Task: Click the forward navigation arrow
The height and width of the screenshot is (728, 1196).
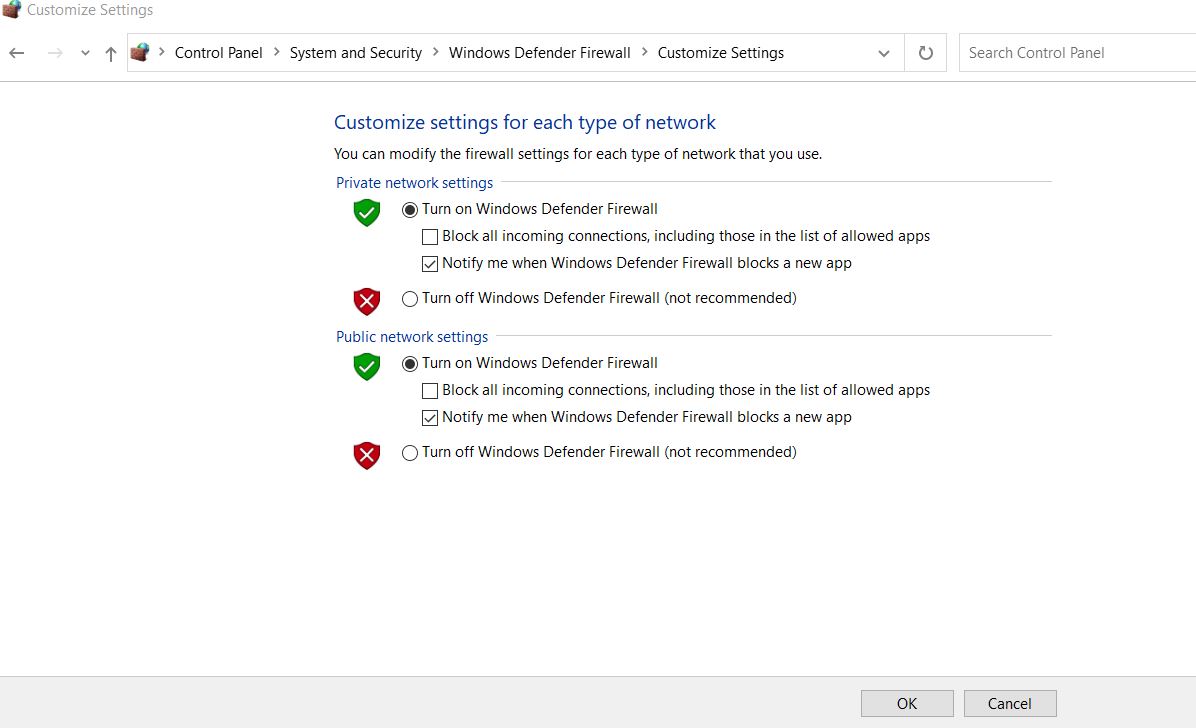Action: click(55, 53)
